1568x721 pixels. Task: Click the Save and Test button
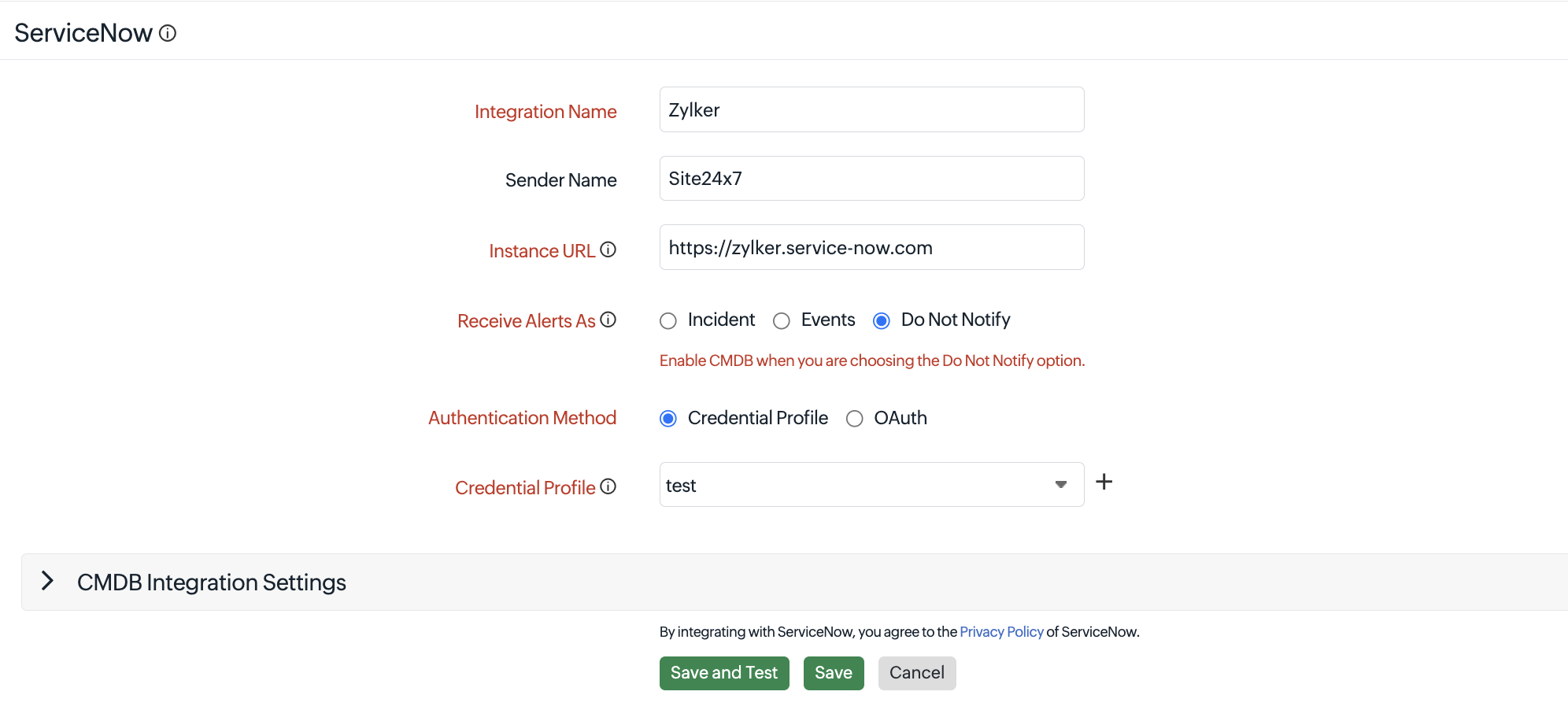(724, 673)
